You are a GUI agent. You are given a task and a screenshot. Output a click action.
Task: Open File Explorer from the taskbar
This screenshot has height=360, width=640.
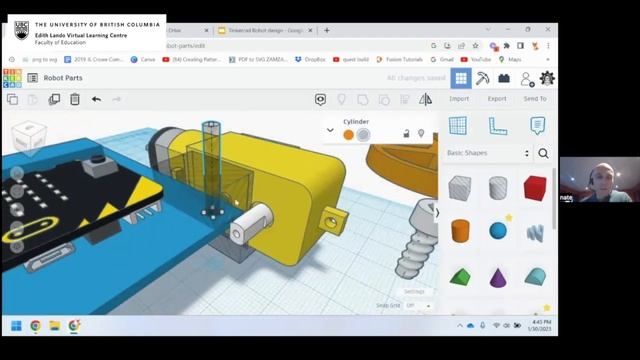pos(55,326)
